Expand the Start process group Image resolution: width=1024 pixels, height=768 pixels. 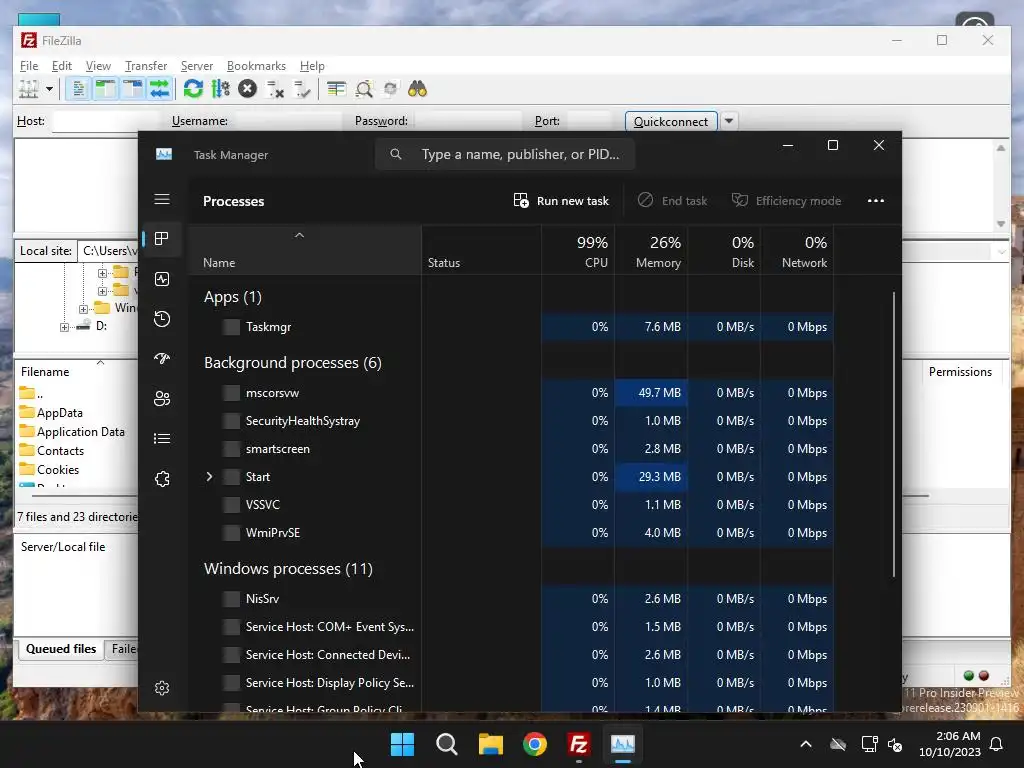[x=209, y=477]
